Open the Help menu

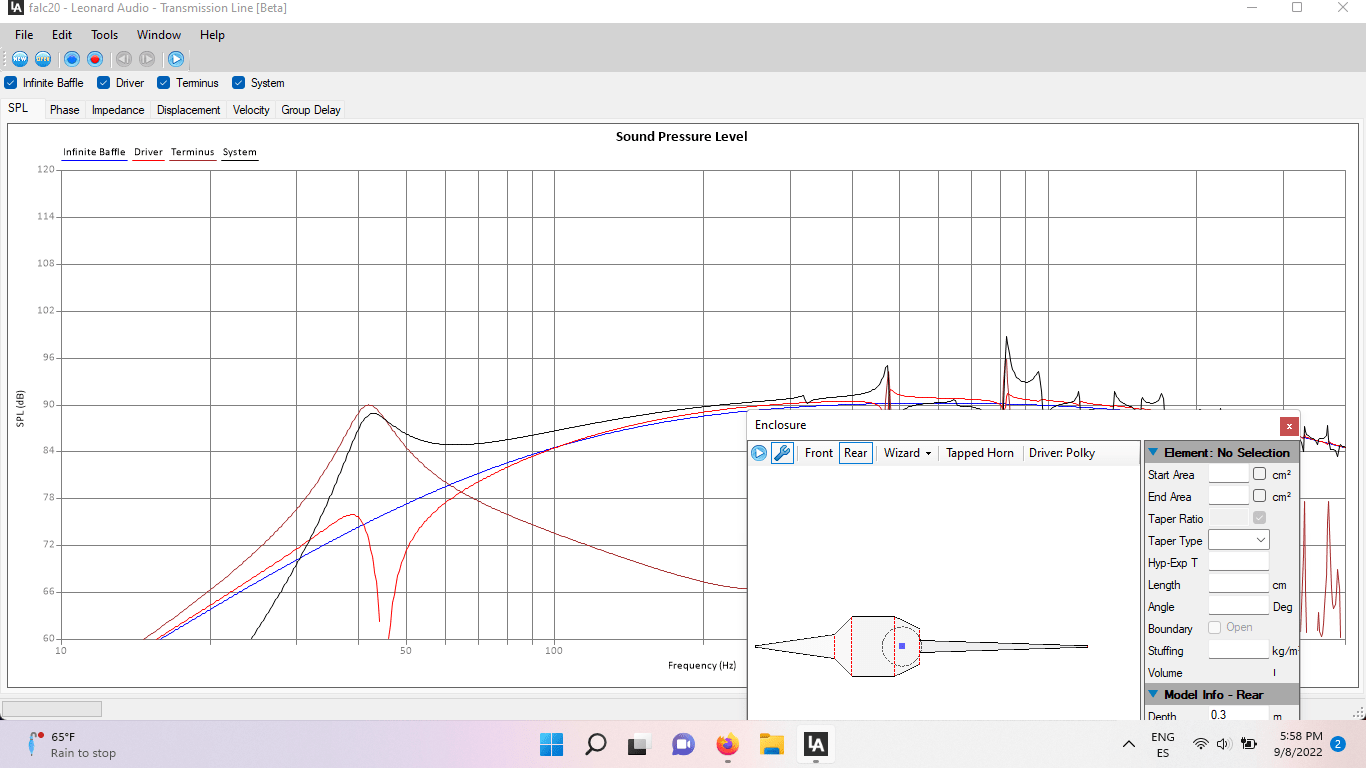click(212, 35)
